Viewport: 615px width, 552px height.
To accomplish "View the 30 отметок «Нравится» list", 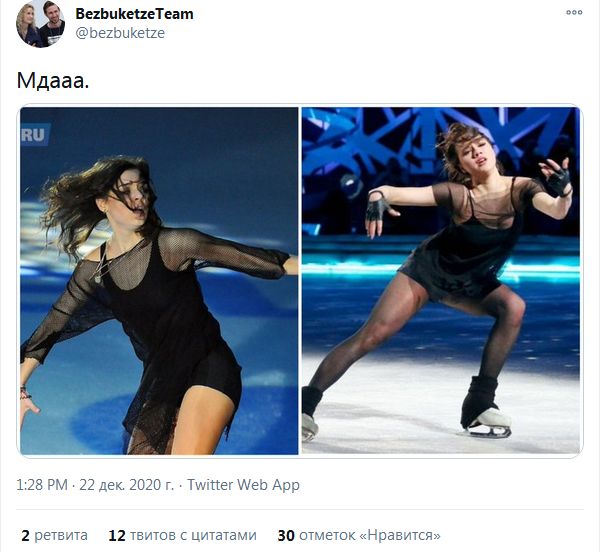I will point(359,535).
